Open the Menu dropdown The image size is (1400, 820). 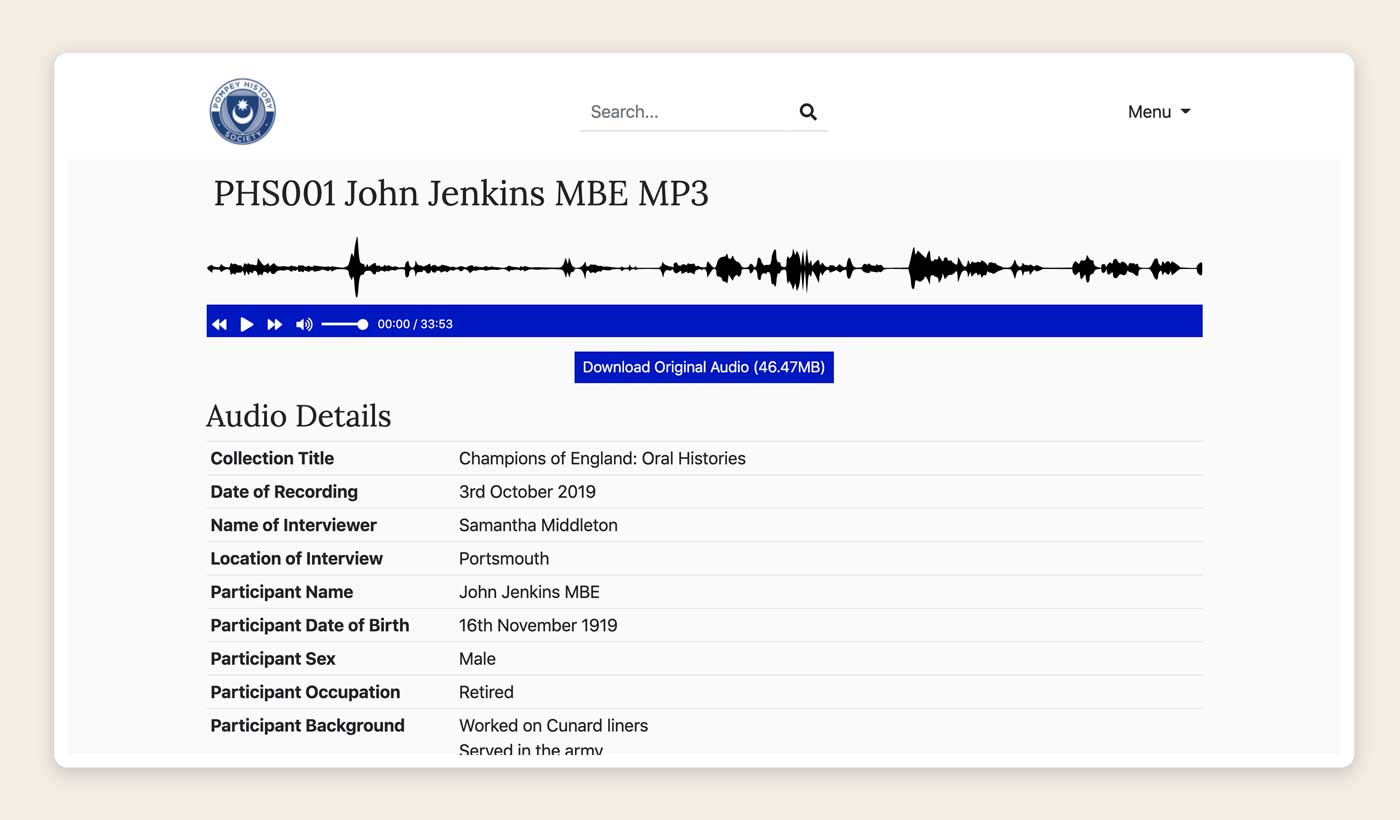tap(1158, 112)
